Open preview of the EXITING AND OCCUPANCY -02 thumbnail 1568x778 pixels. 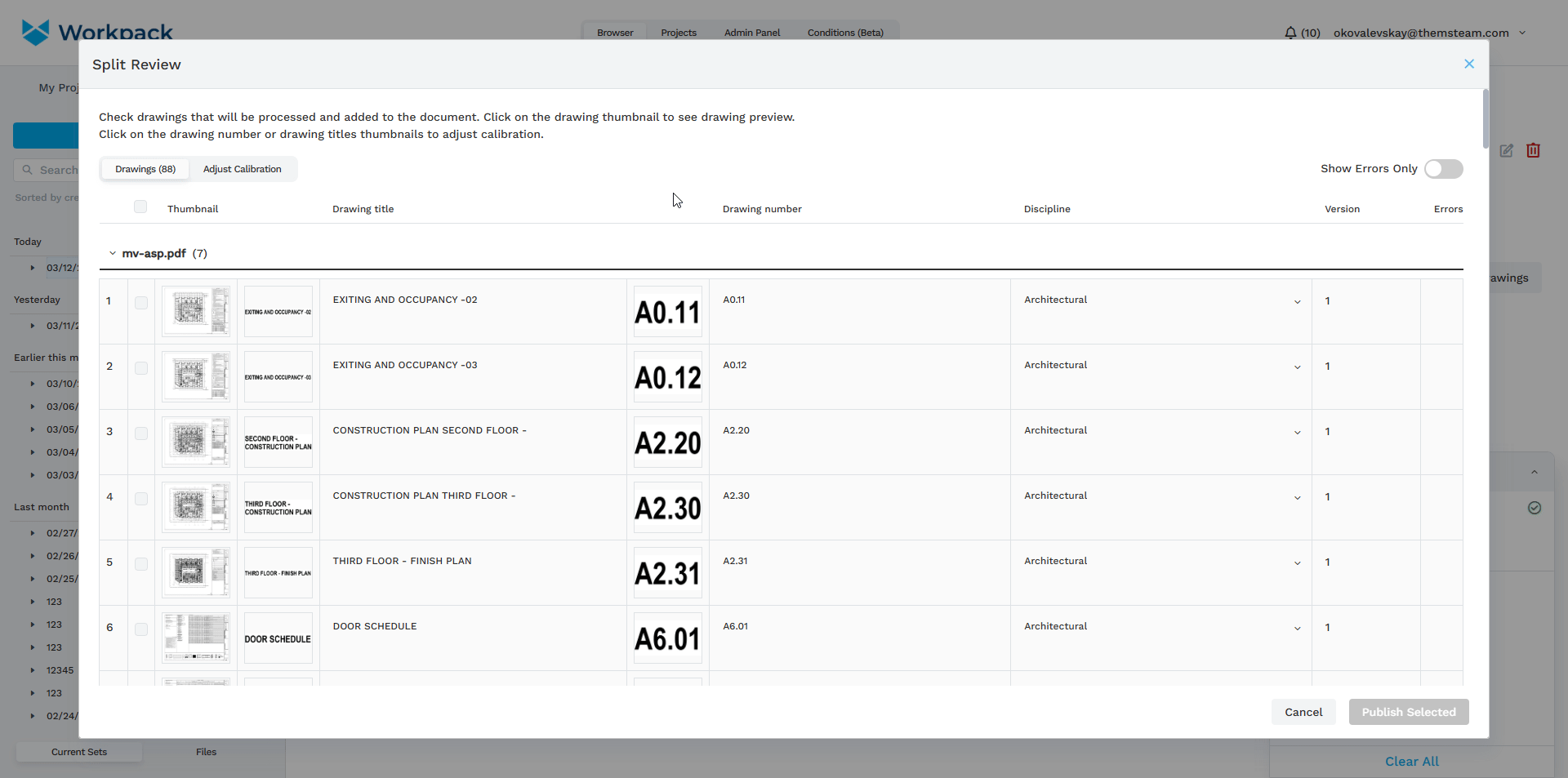tap(195, 311)
